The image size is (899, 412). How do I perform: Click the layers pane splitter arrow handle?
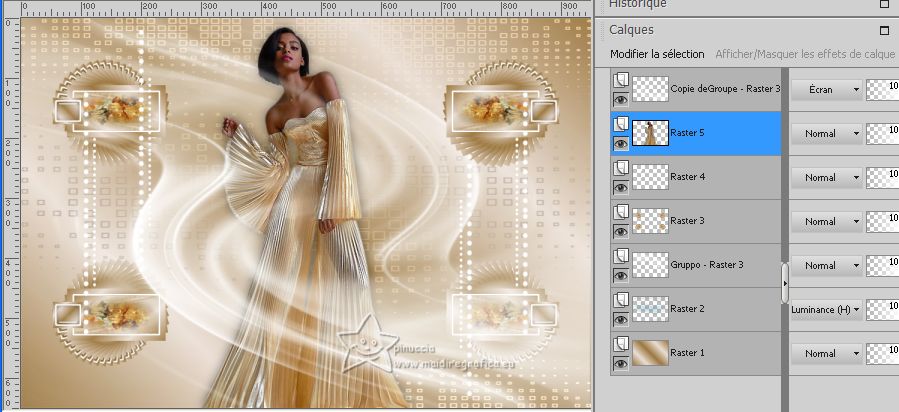coord(785,283)
